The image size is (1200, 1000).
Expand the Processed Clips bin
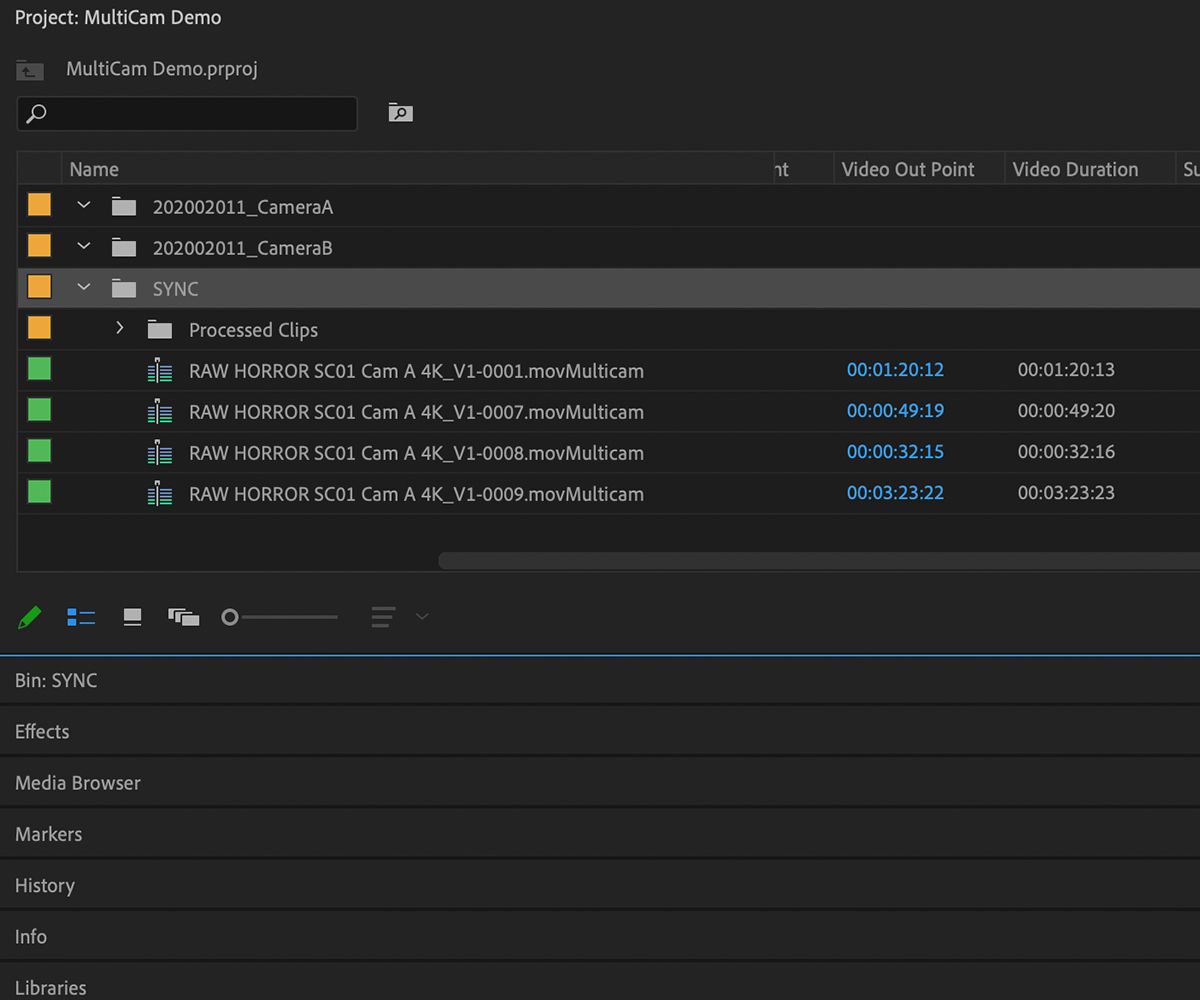click(x=119, y=328)
